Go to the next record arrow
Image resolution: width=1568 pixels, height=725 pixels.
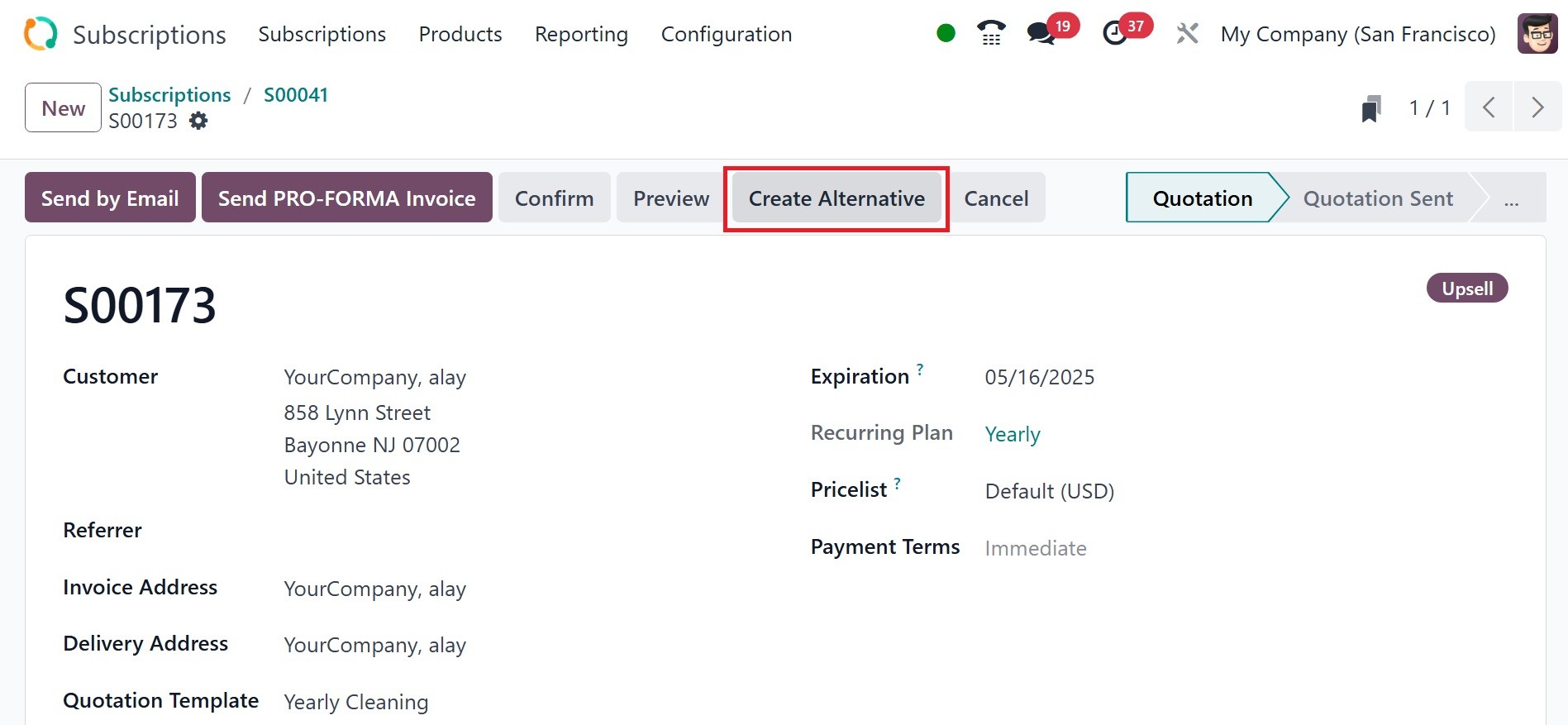click(x=1537, y=107)
